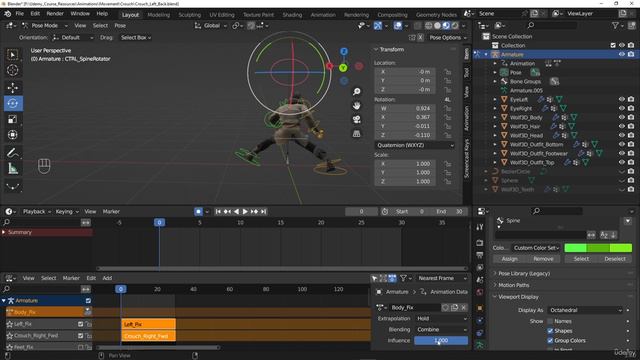Open the Display As Octahedral dropdown

585,310
